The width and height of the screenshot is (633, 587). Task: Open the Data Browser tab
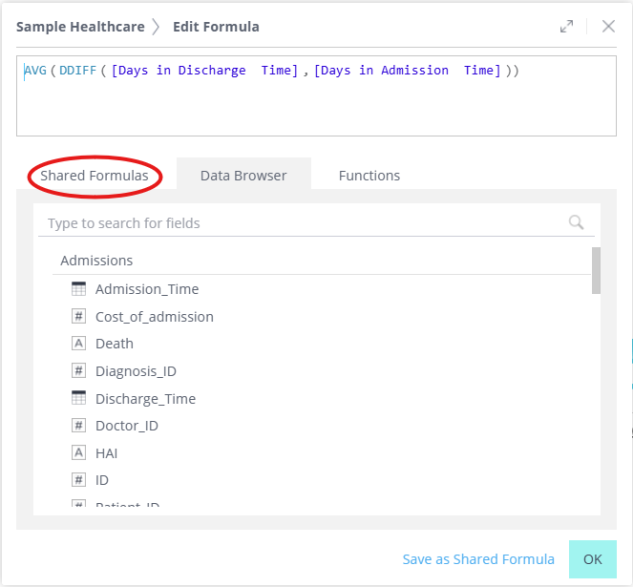pos(243,175)
